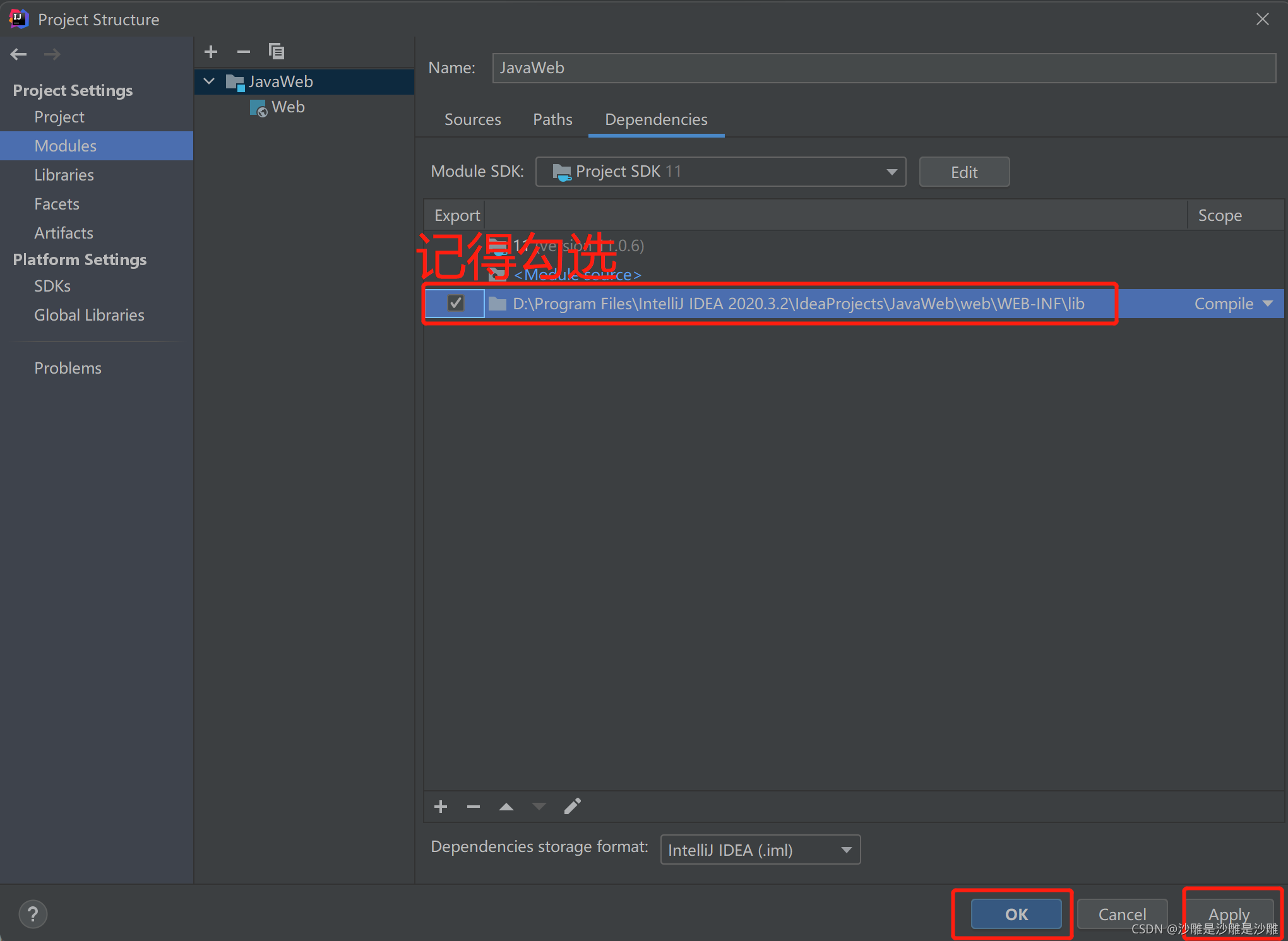This screenshot has width=1288, height=941.
Task: Open the Dependencies storage format dropdown
Action: [760, 850]
